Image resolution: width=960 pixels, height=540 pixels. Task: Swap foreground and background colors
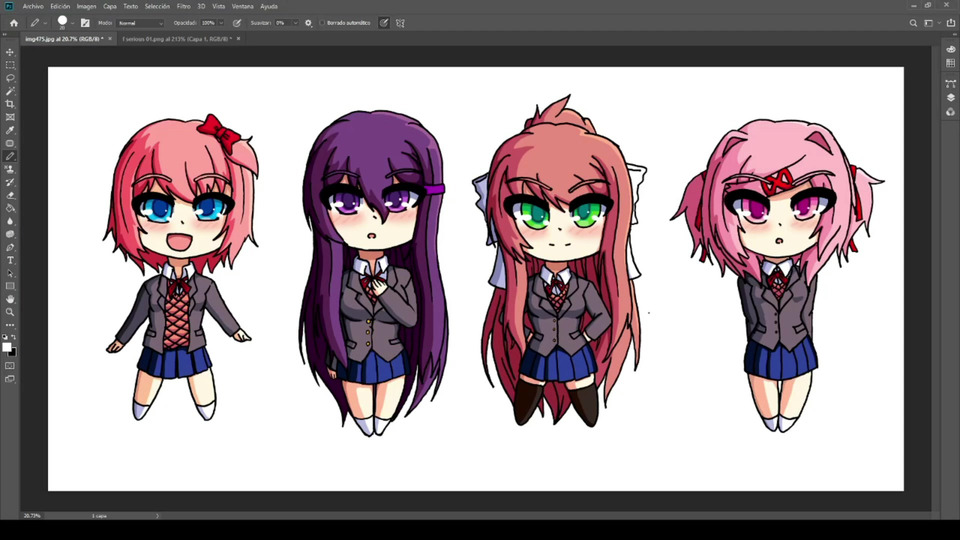13,337
